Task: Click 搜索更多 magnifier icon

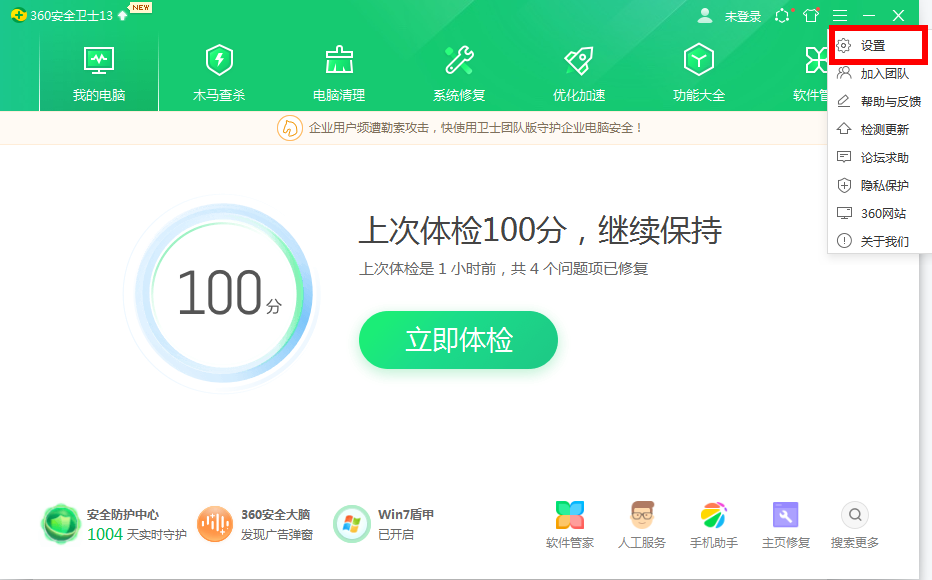Action: [x=855, y=515]
